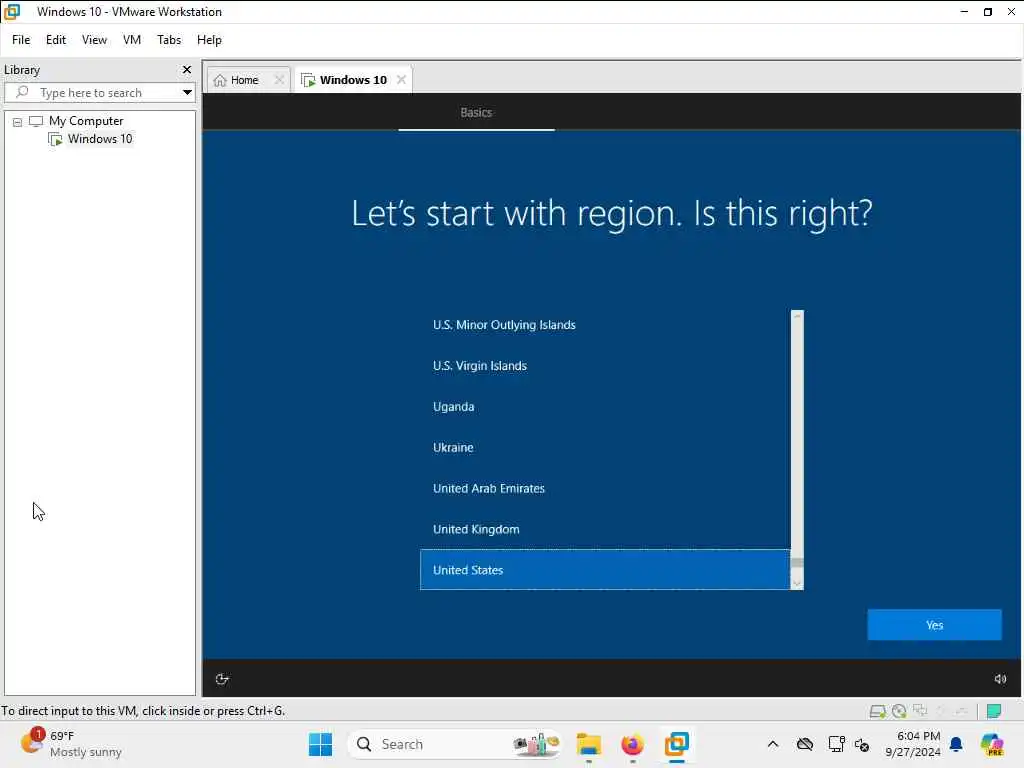This screenshot has width=1024, height=768.
Task: Open the VM menu
Action: tap(131, 40)
